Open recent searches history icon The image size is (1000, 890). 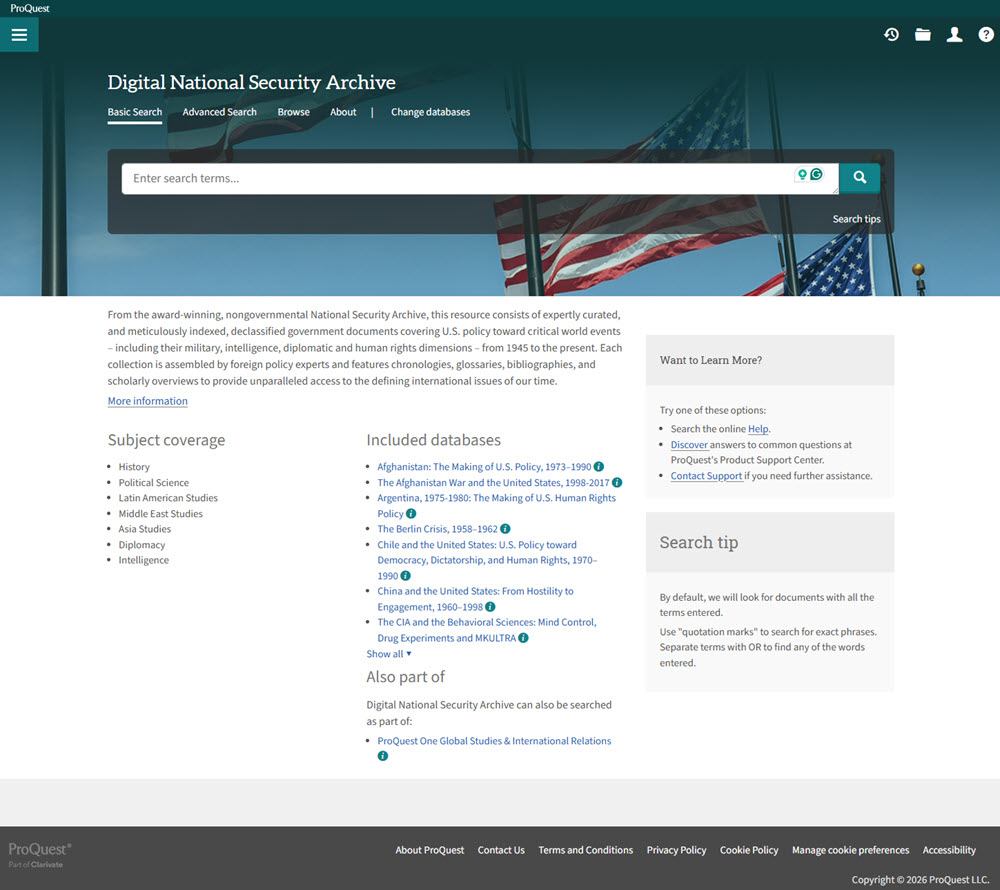[892, 34]
